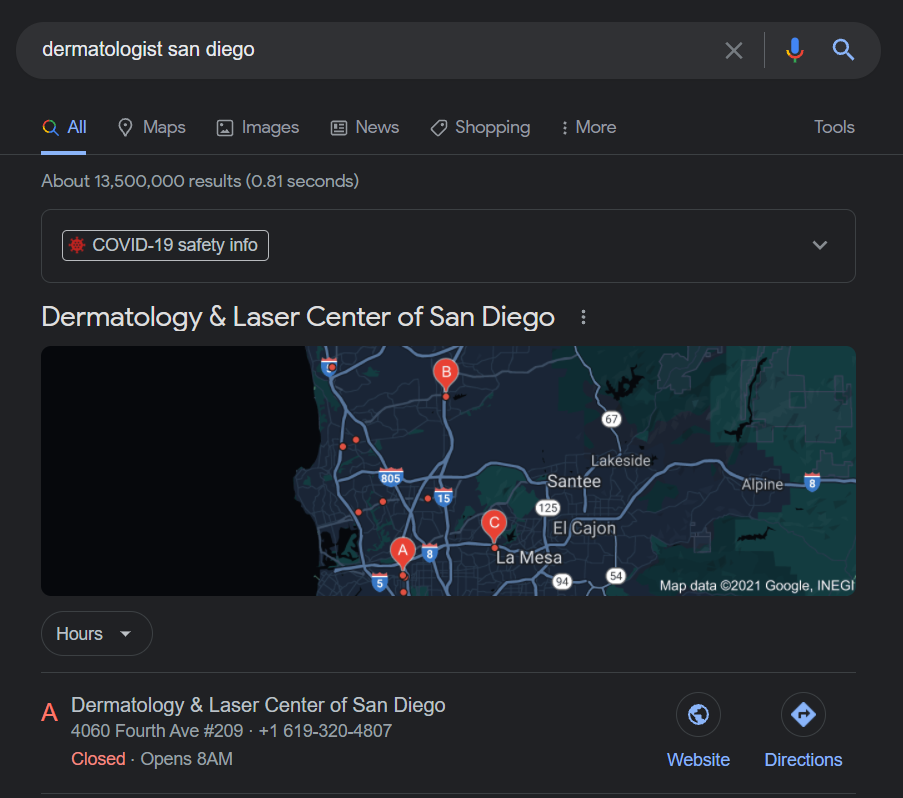Viewport: 903px width, 798px height.
Task: Click the El Cajon map label
Action: pyautogui.click(x=584, y=528)
